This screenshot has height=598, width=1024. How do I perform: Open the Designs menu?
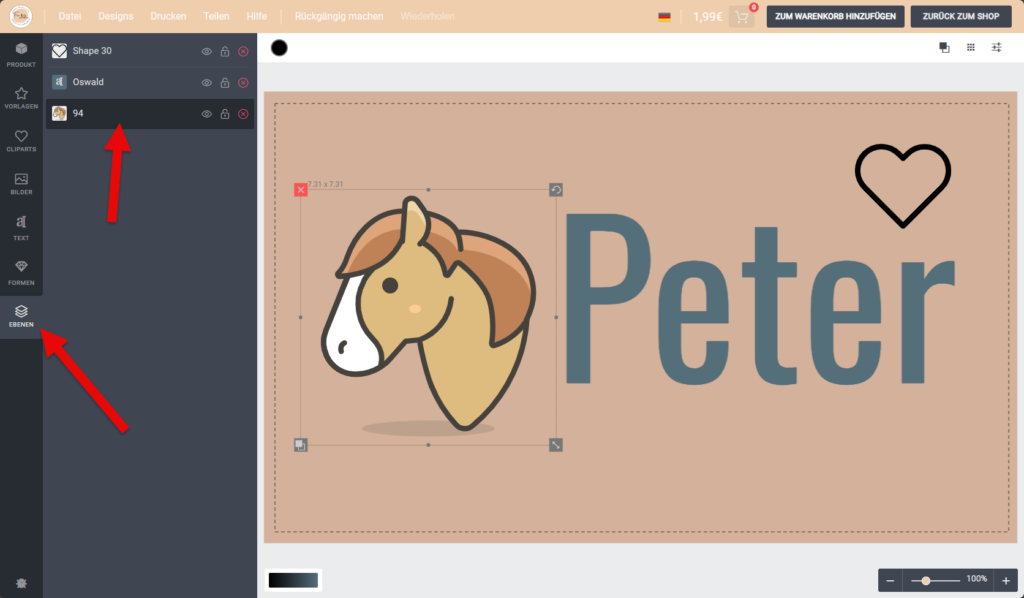pyautogui.click(x=115, y=17)
